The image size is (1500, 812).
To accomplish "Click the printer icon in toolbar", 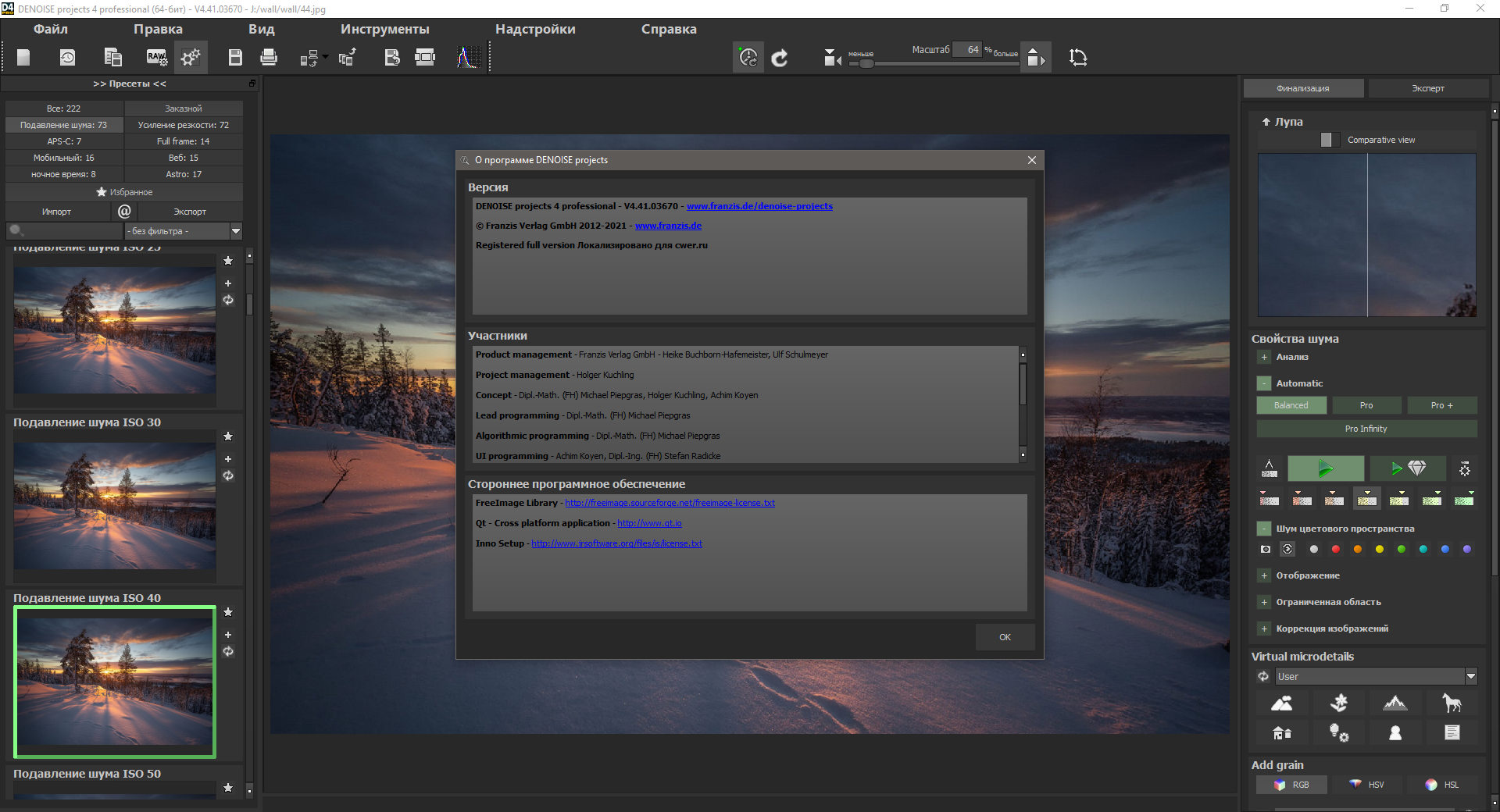I will coord(269,57).
